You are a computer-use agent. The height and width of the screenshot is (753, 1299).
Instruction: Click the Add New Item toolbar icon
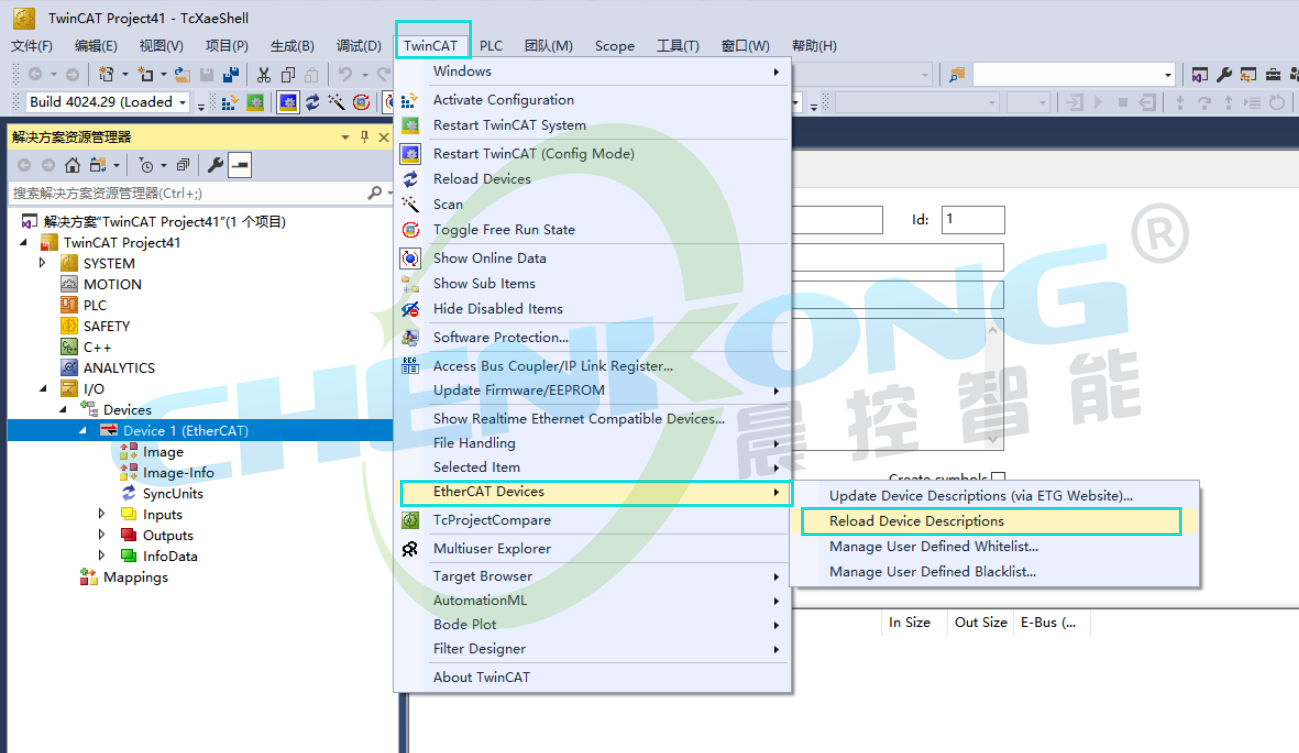click(x=145, y=74)
